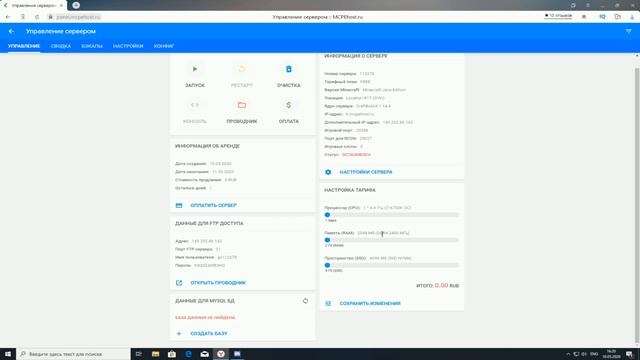This screenshot has width=640, height=360.
Task: Click the Рестарт restart icon
Action: point(242,69)
